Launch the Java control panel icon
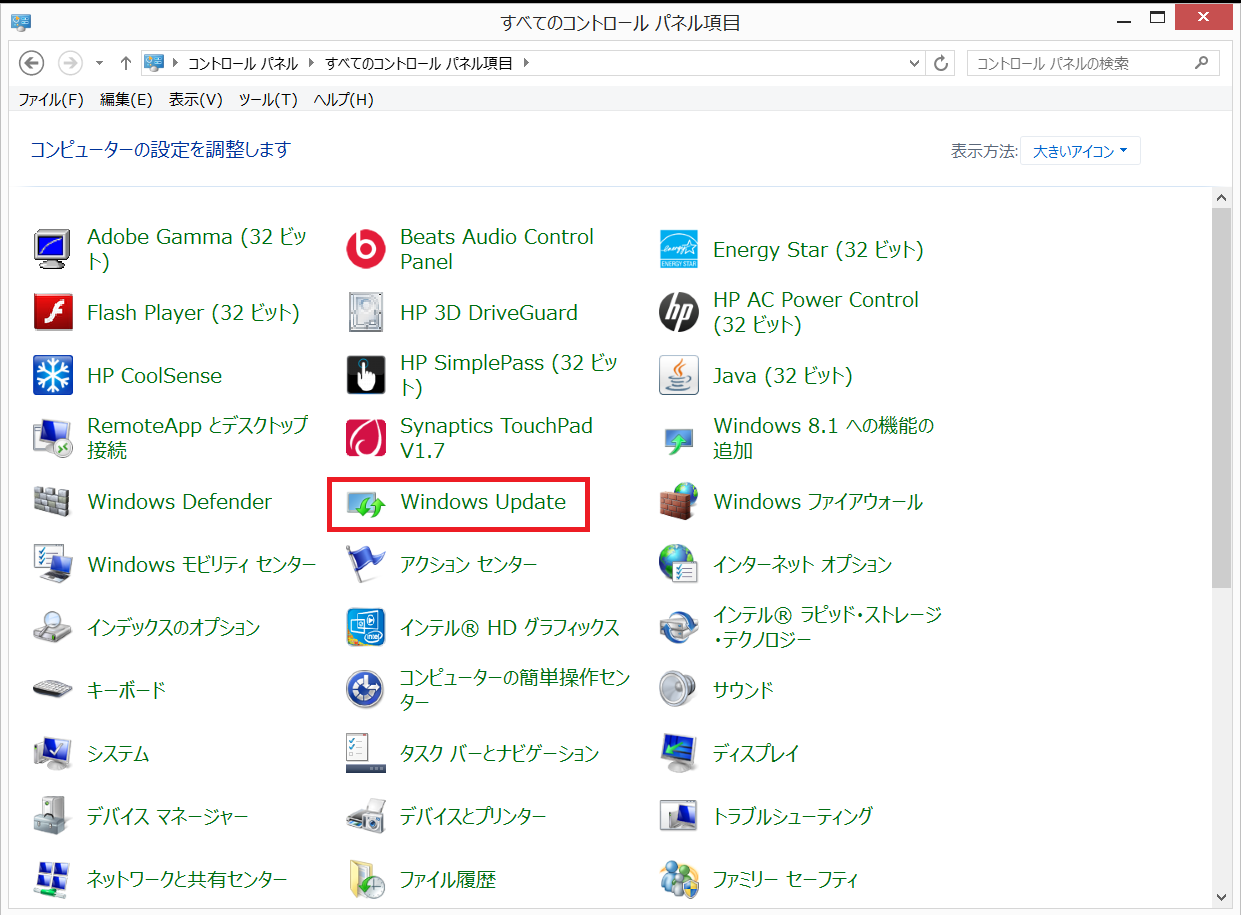1241x915 pixels. (x=678, y=376)
